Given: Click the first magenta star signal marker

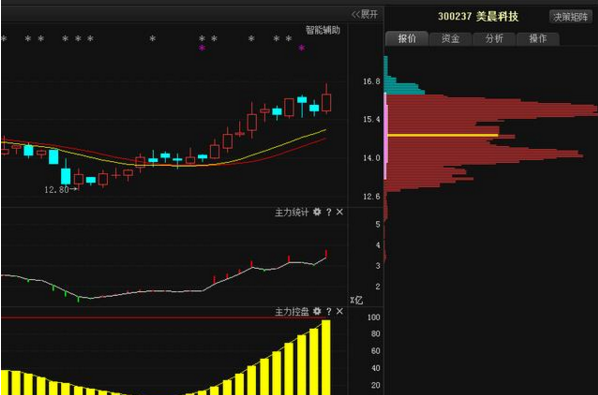Looking at the screenshot, I should pos(202,48).
